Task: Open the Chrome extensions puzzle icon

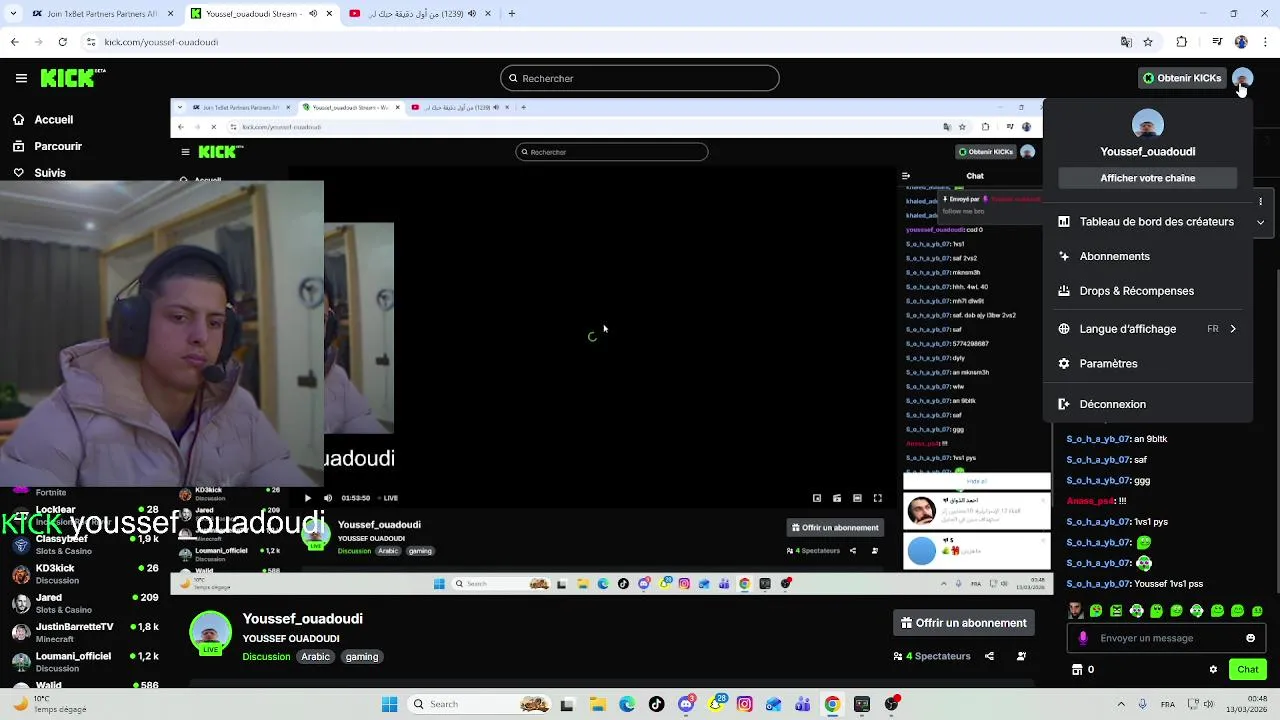Action: (1182, 42)
